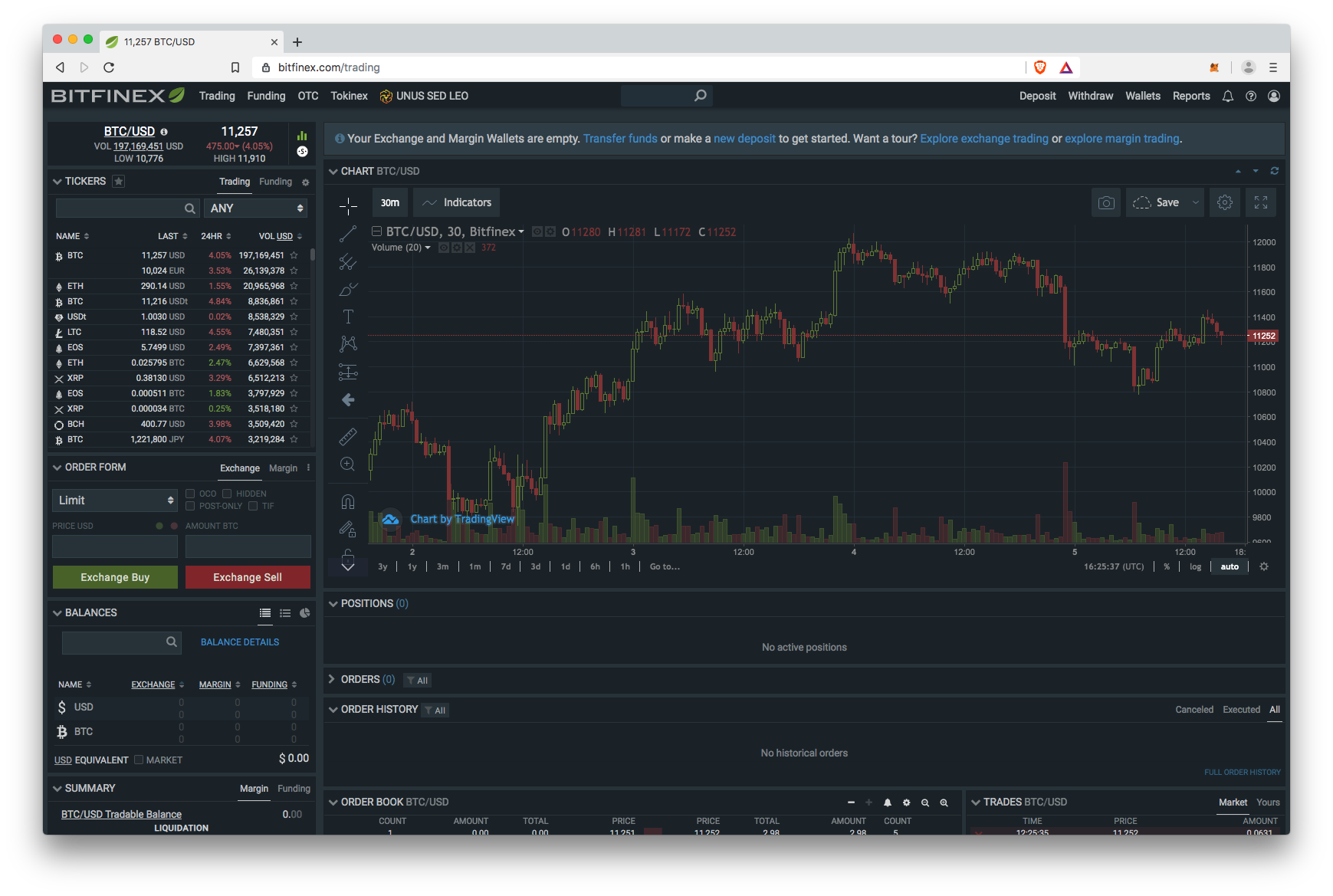Refresh the BTC/USD chart panel
The image size is (1333, 896).
point(1275,171)
